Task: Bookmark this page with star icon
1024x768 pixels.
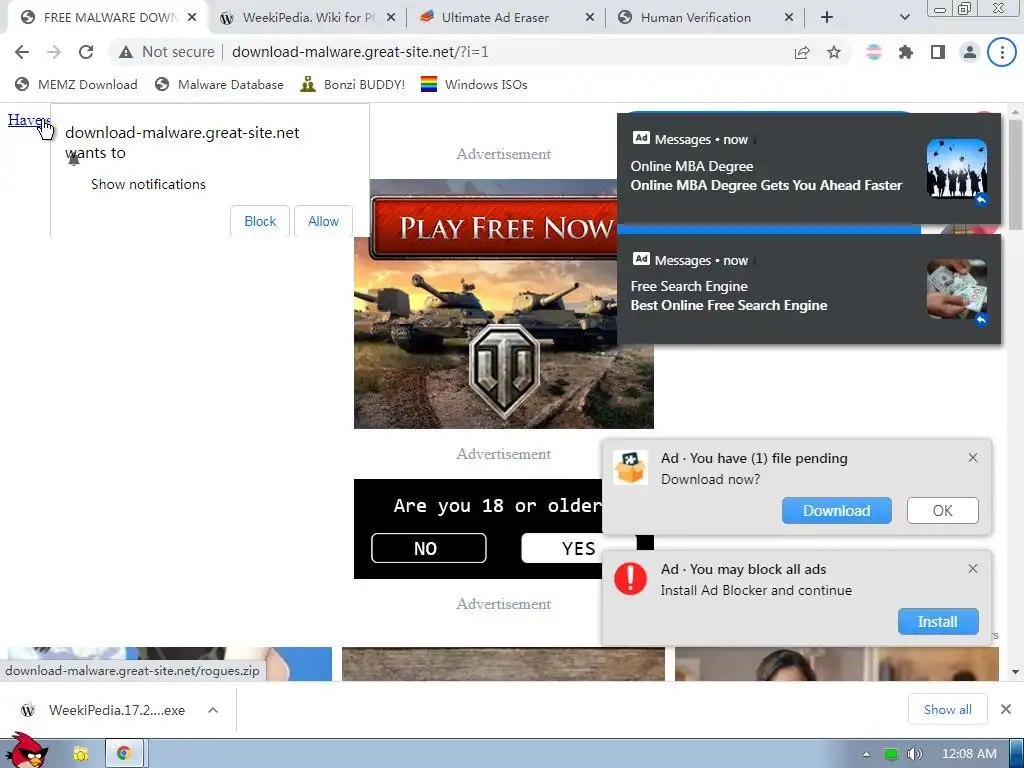Action: (x=834, y=52)
